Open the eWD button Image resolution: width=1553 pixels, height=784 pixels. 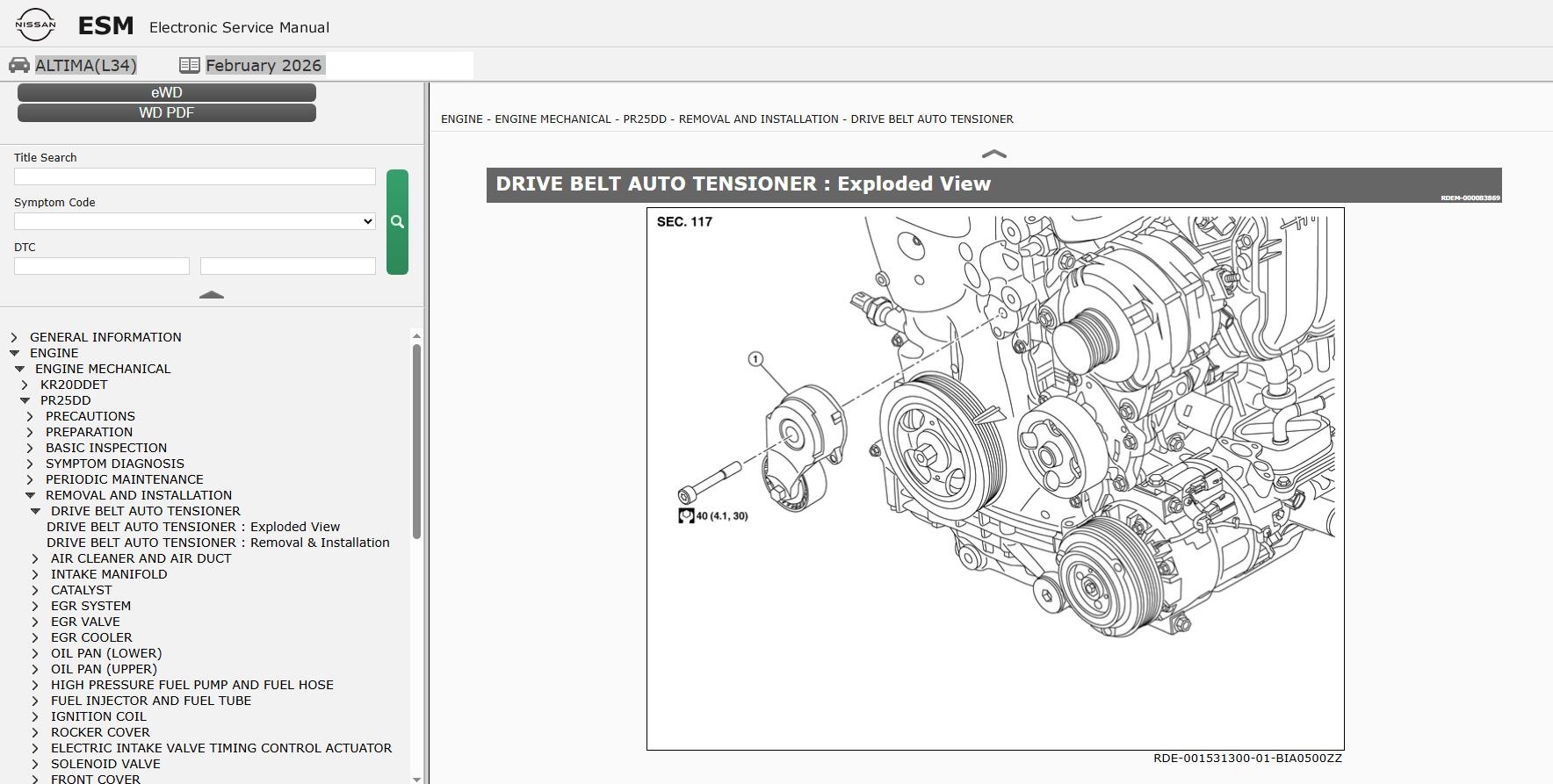167,92
